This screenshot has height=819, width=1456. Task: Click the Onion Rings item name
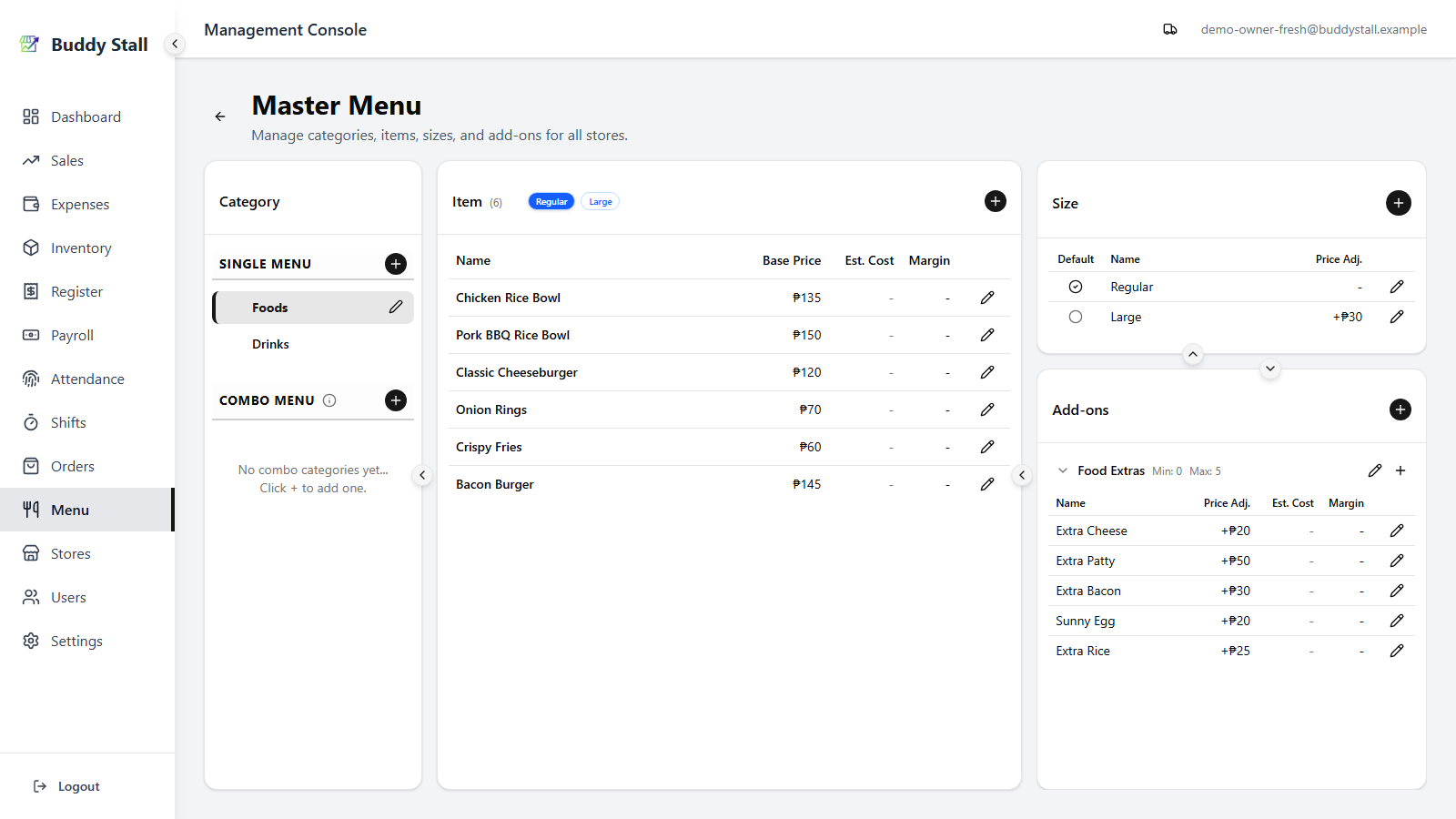(491, 409)
